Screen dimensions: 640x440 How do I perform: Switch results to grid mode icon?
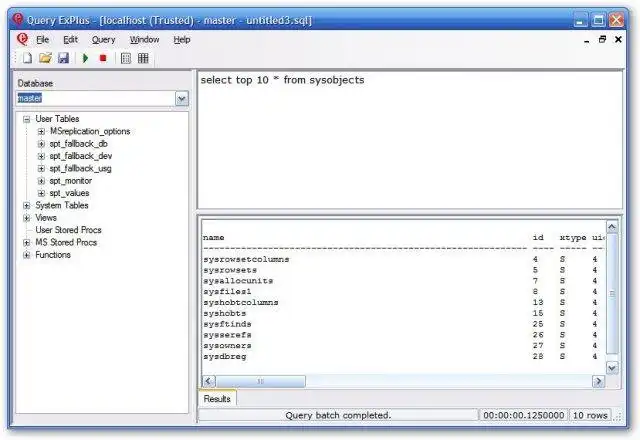143,58
